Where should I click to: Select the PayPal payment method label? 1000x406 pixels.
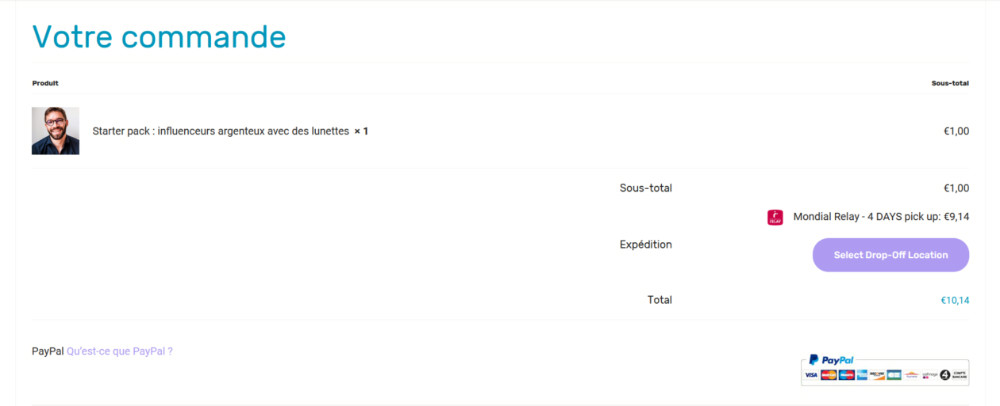click(48, 351)
